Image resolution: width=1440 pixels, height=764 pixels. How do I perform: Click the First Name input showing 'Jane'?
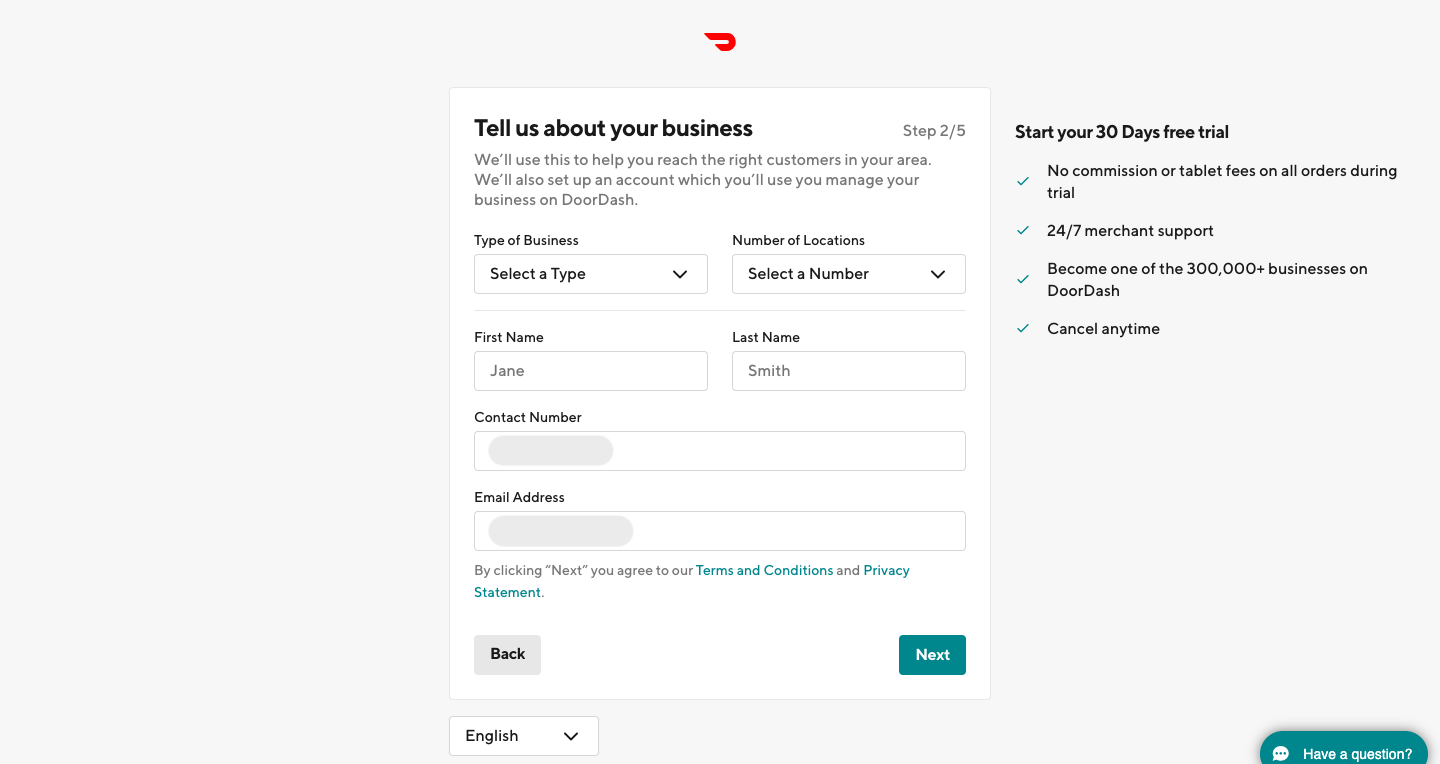click(590, 371)
